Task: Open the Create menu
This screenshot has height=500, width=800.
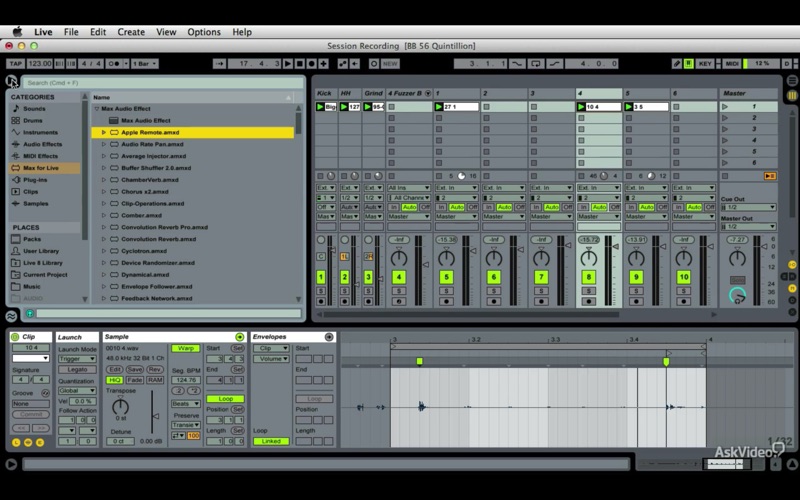Action: click(131, 32)
